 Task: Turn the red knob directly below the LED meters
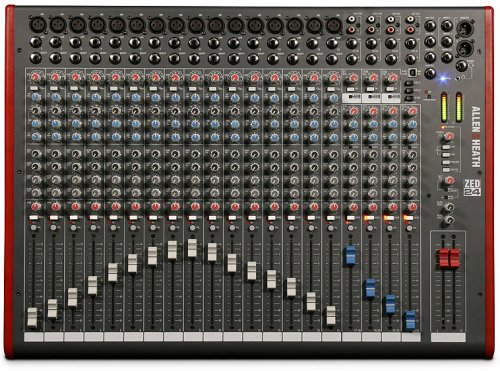point(450,136)
